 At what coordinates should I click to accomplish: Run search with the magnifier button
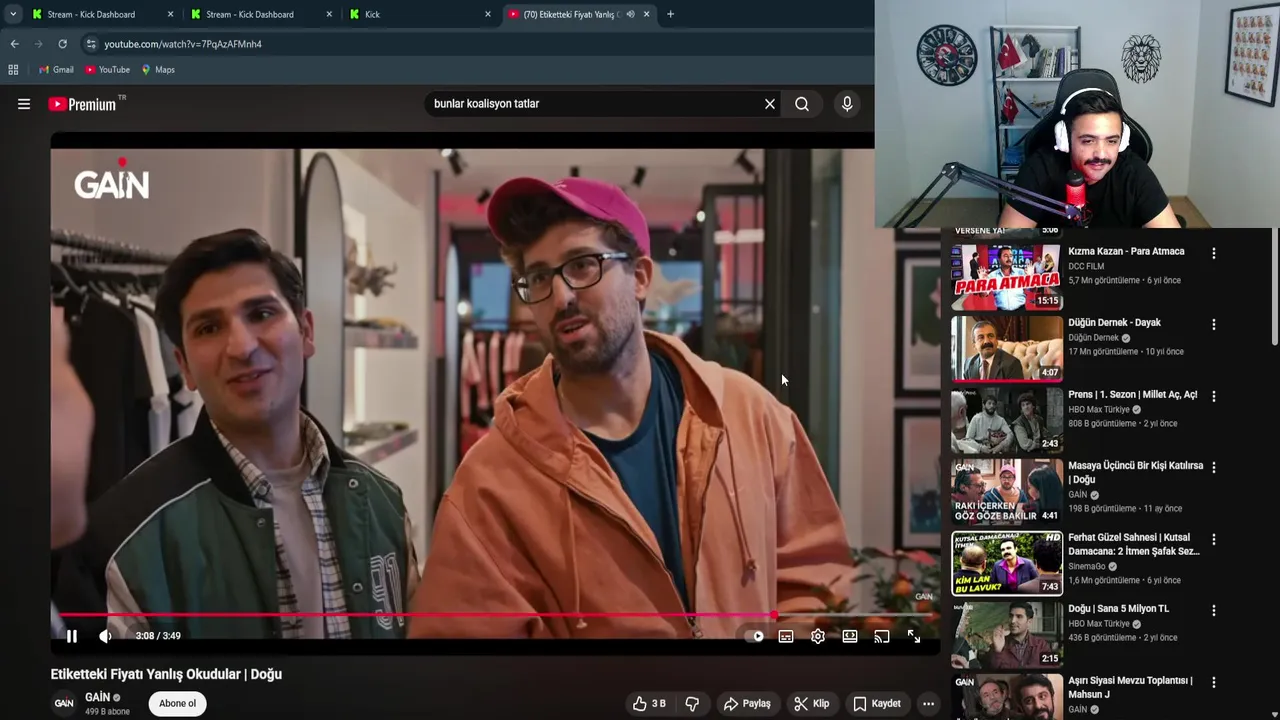[802, 104]
